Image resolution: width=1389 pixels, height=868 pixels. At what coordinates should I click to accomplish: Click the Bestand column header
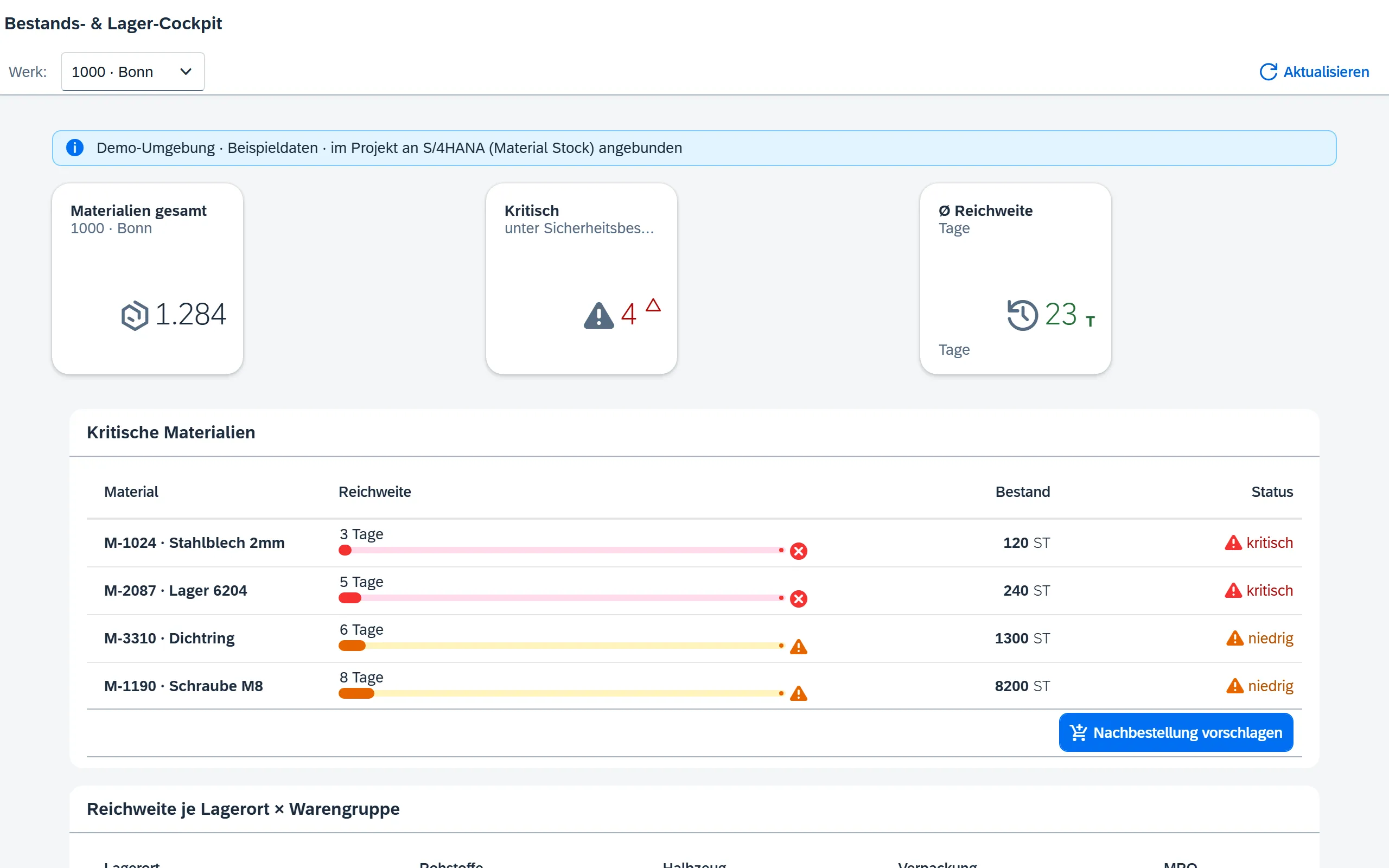[x=1022, y=492]
